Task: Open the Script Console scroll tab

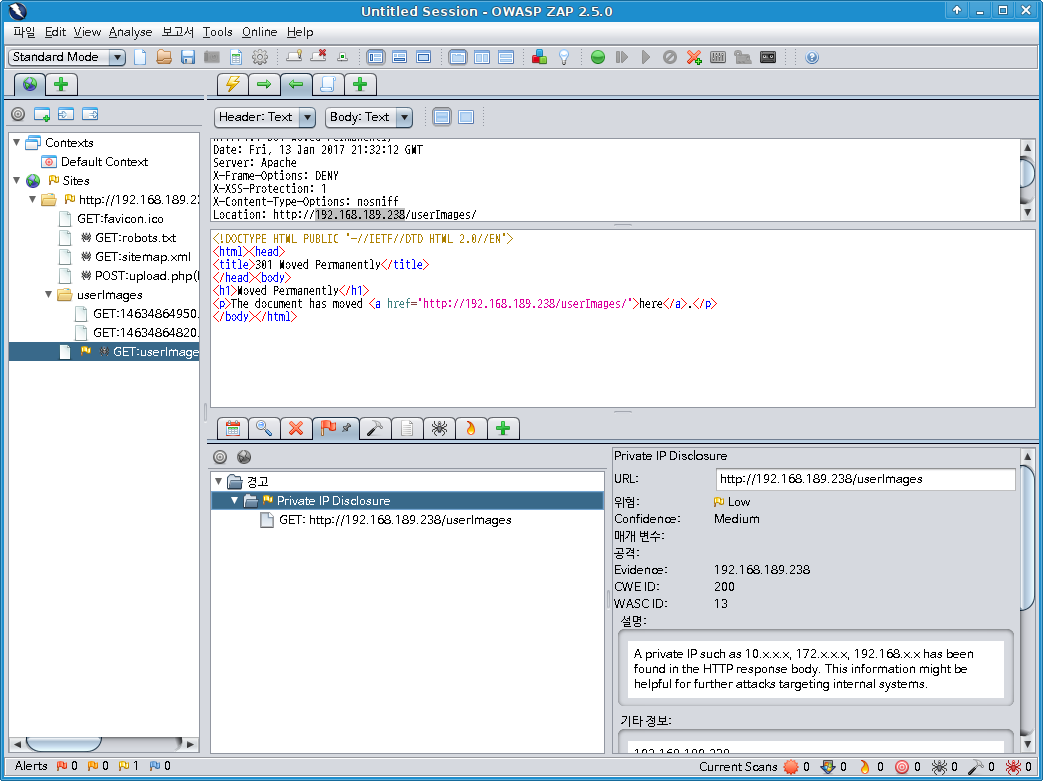Action: [x=328, y=84]
